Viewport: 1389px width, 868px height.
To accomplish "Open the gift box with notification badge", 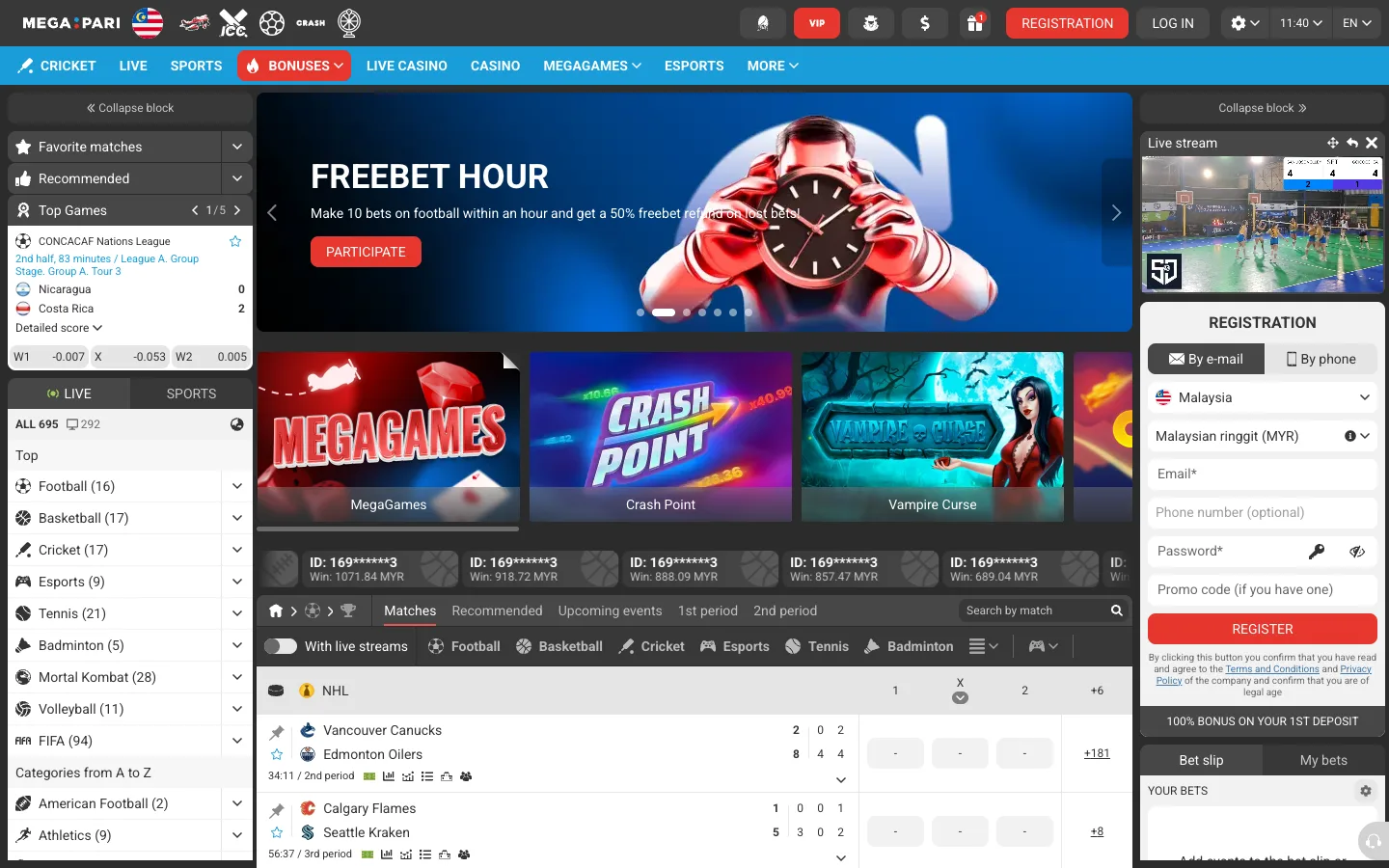I will (x=975, y=23).
